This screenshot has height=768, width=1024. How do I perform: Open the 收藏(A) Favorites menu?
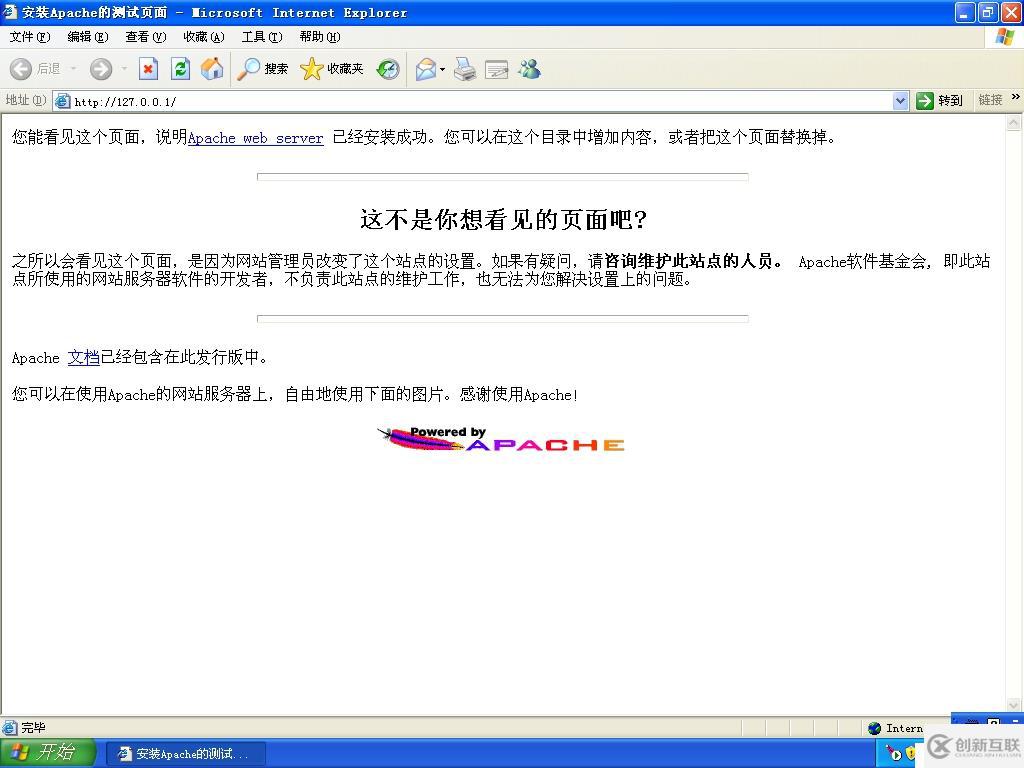[x=204, y=37]
